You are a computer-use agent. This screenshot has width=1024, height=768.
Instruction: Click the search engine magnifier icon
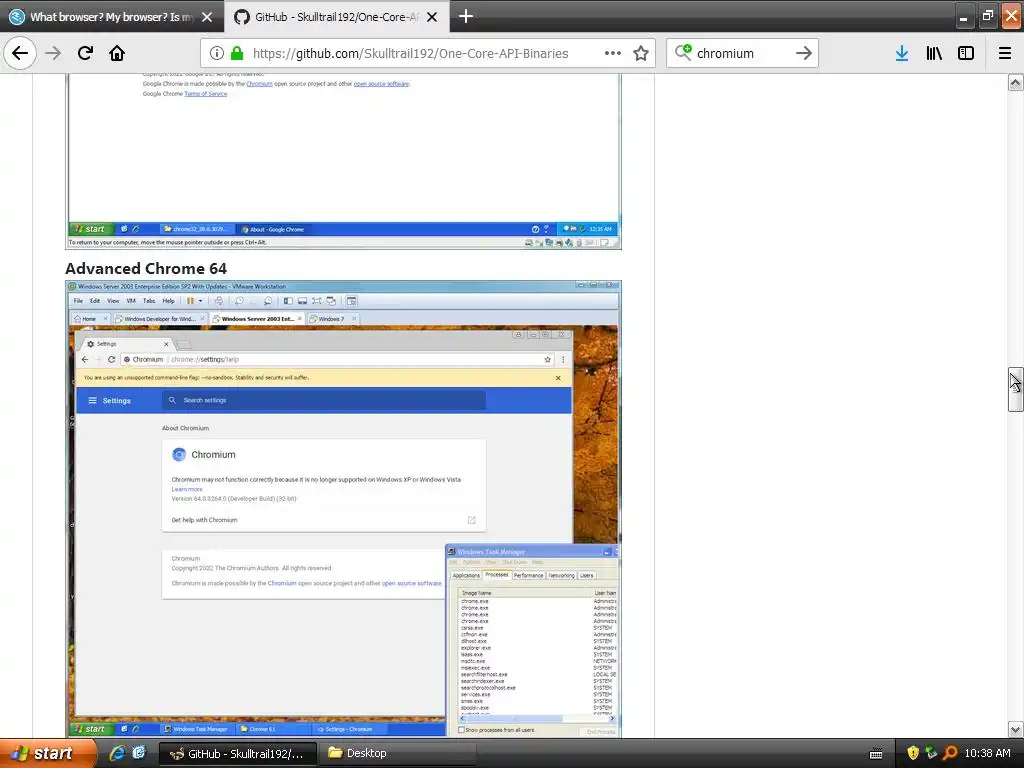pyautogui.click(x=683, y=53)
